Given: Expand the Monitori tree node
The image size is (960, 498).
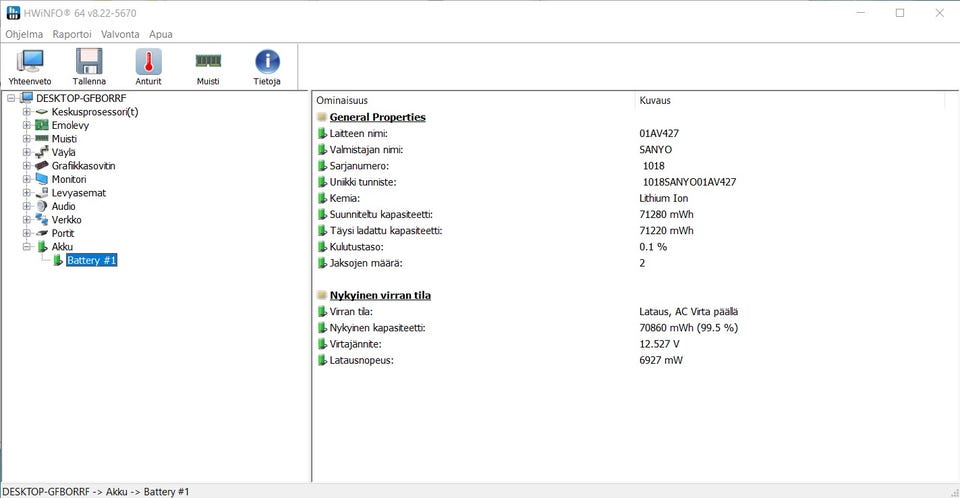Looking at the screenshot, I should [x=26, y=179].
